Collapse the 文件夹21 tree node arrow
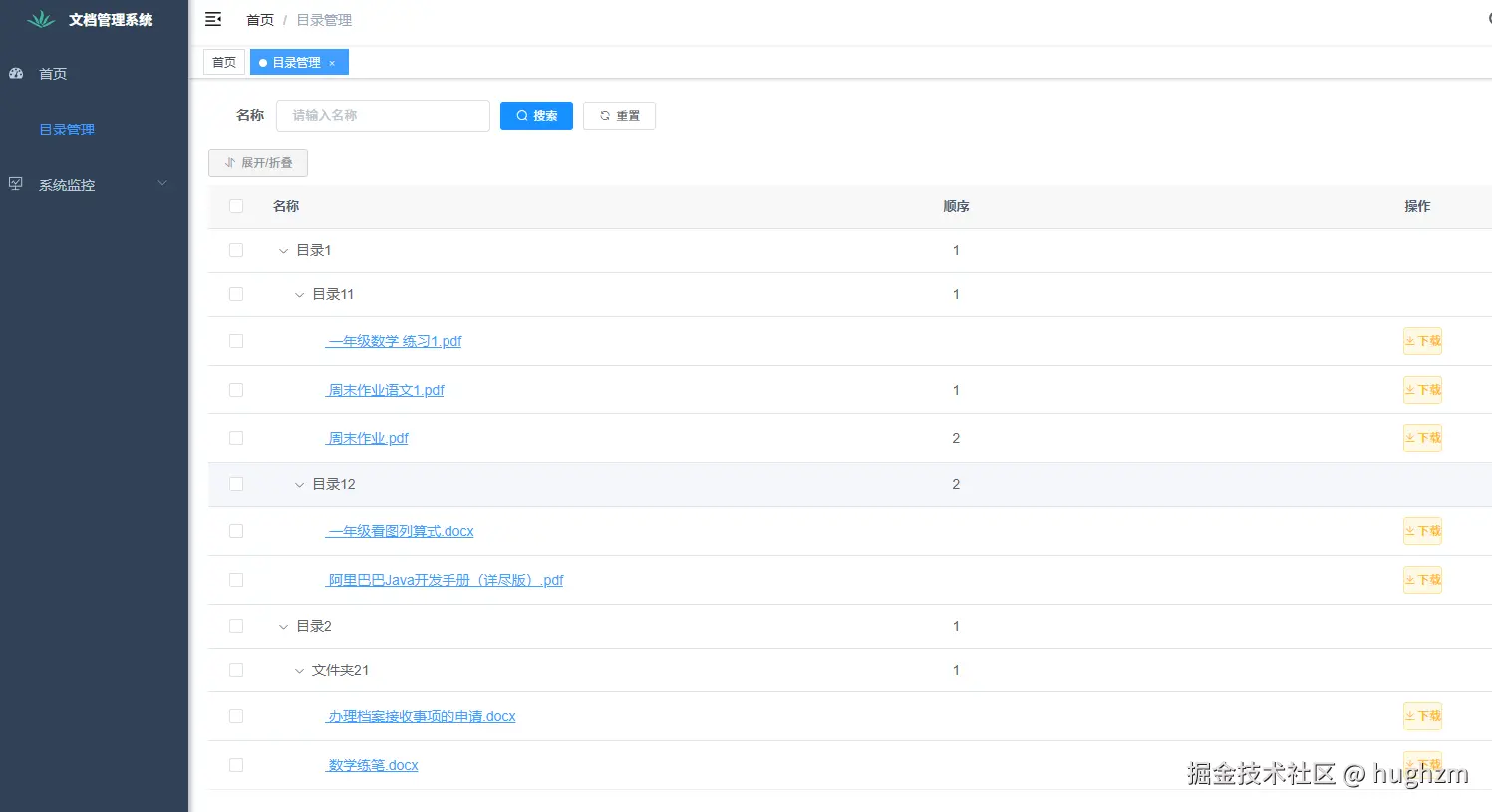Screen dimensions: 1492x812 (x=299, y=671)
